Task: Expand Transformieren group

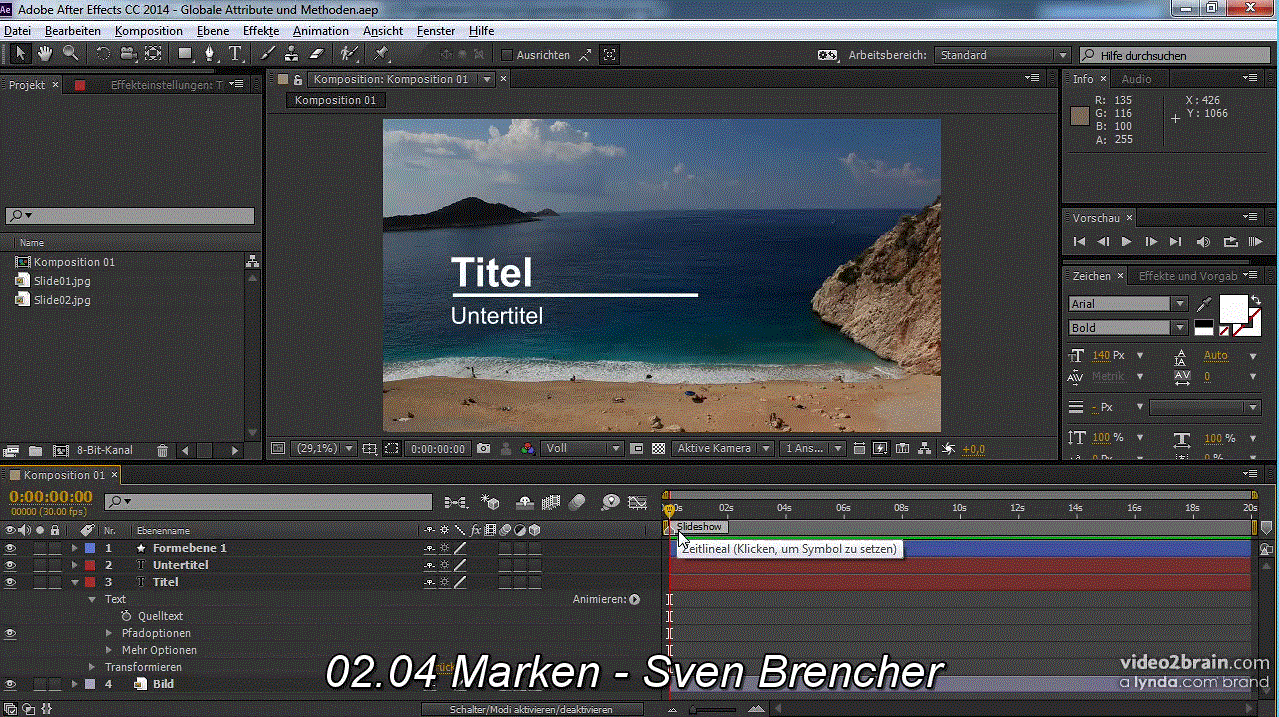Action: point(92,667)
